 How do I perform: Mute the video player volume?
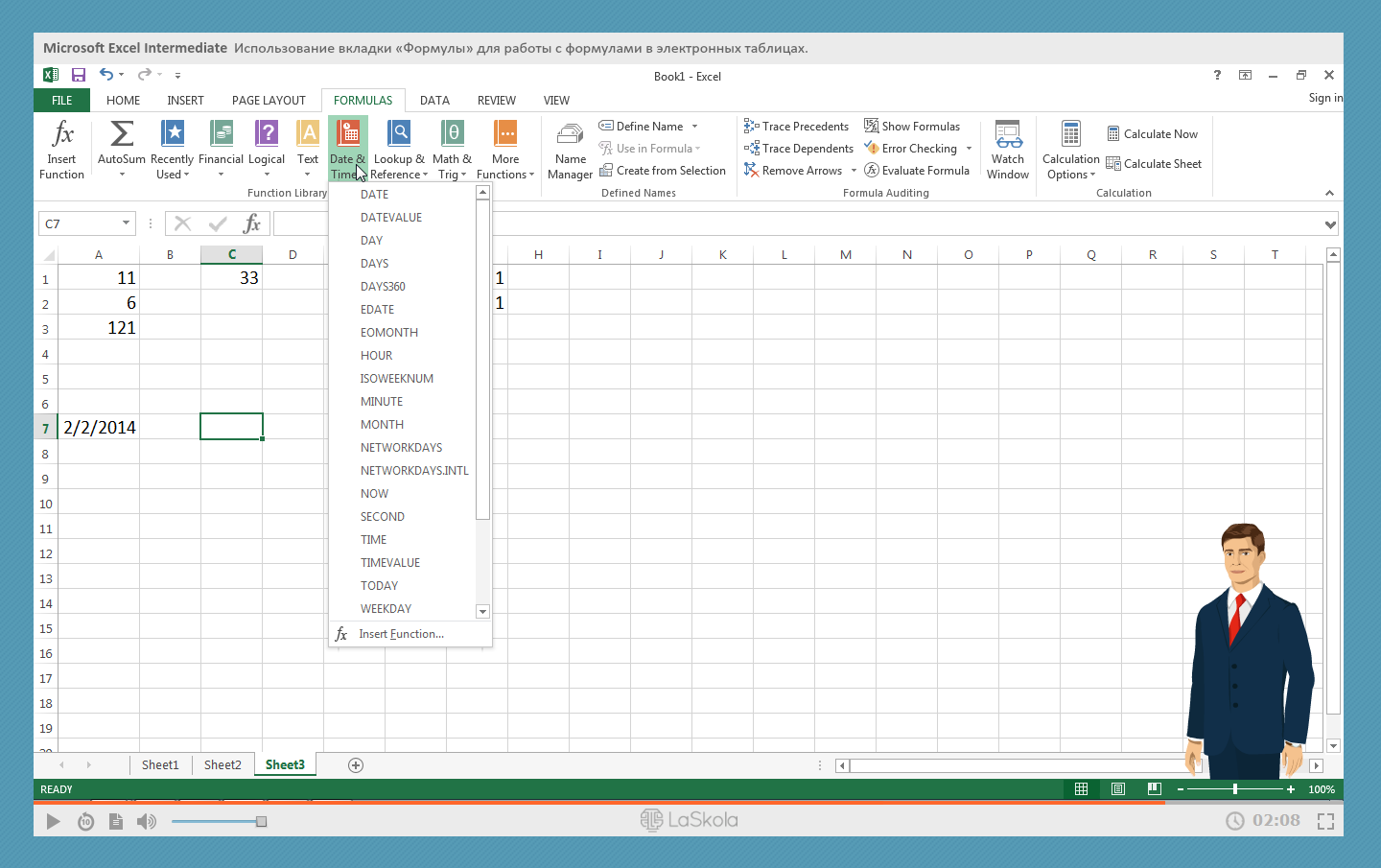click(x=147, y=821)
